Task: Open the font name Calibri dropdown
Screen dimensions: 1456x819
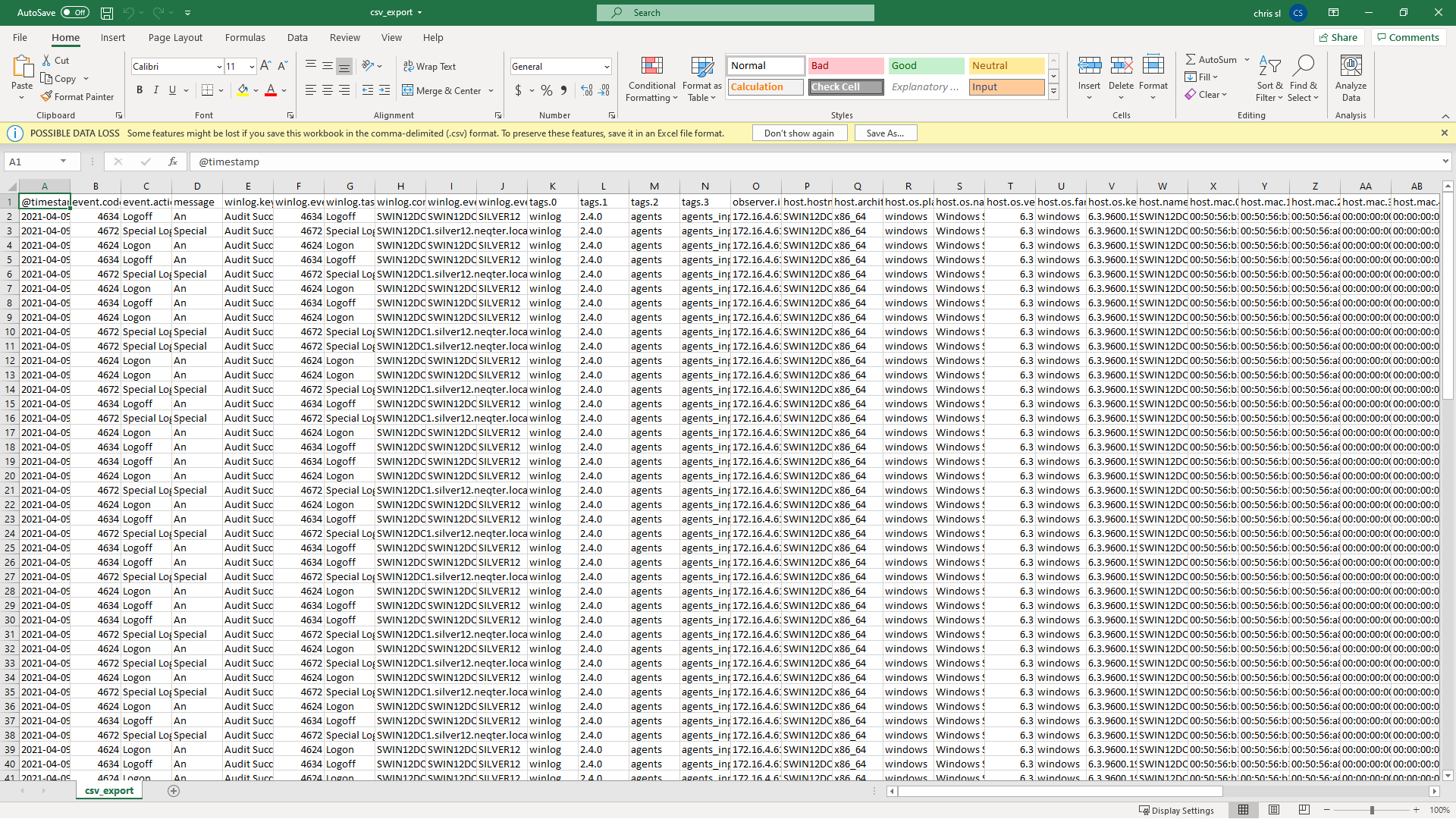Action: pyautogui.click(x=219, y=67)
